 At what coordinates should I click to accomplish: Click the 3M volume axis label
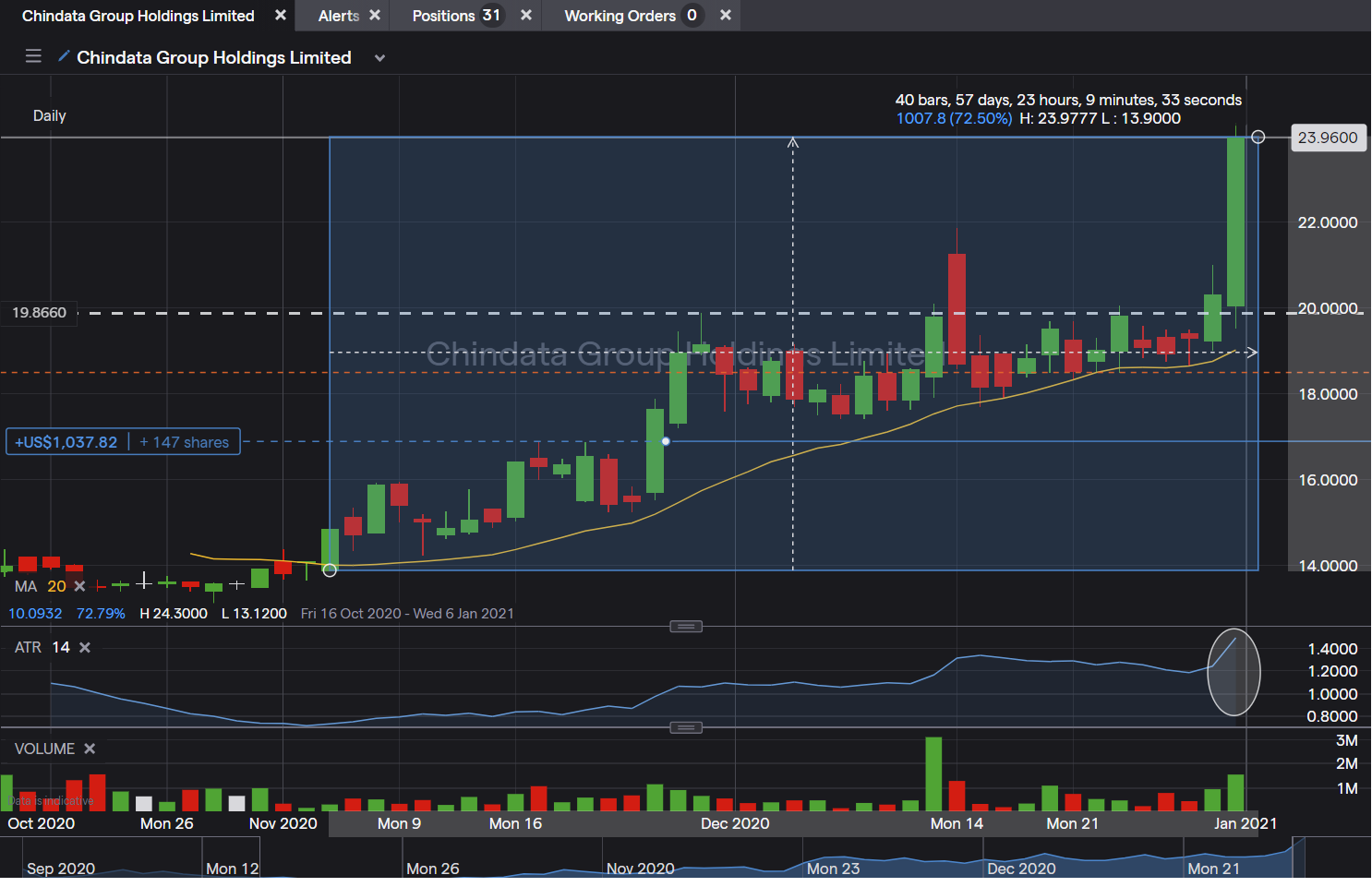point(1347,740)
